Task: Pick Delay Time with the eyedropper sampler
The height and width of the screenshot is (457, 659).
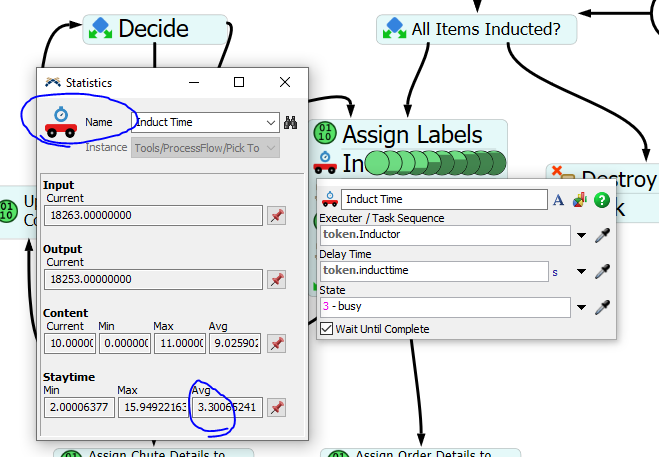Action: point(602,271)
